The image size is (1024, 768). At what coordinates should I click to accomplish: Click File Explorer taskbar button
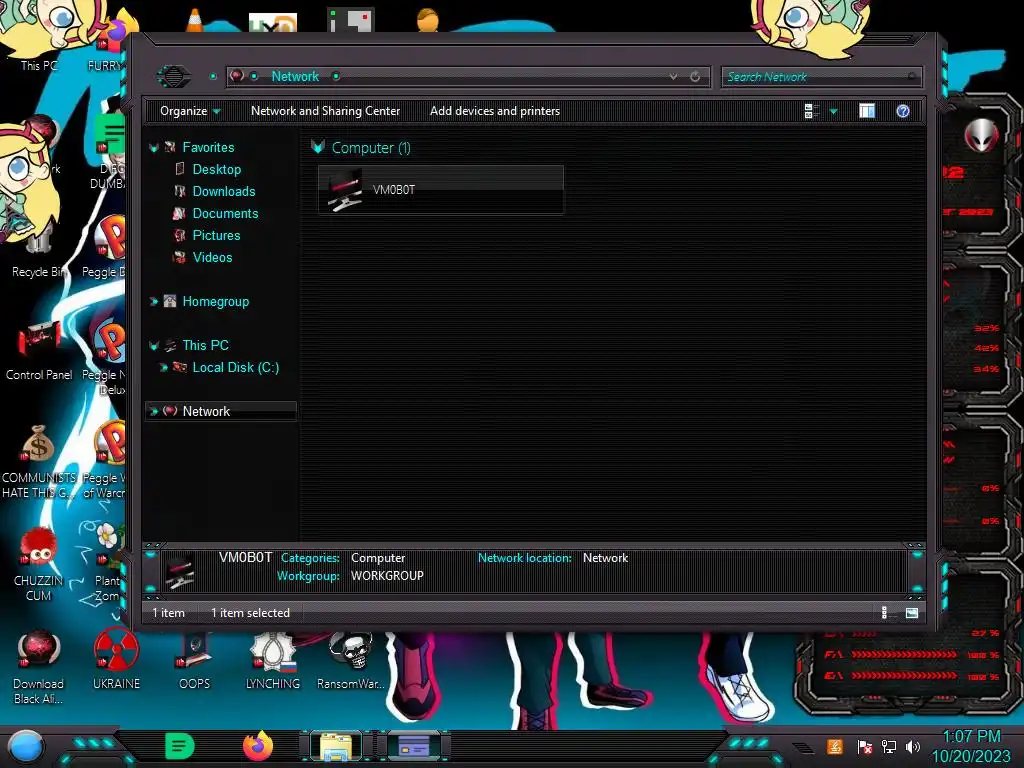pyautogui.click(x=336, y=746)
